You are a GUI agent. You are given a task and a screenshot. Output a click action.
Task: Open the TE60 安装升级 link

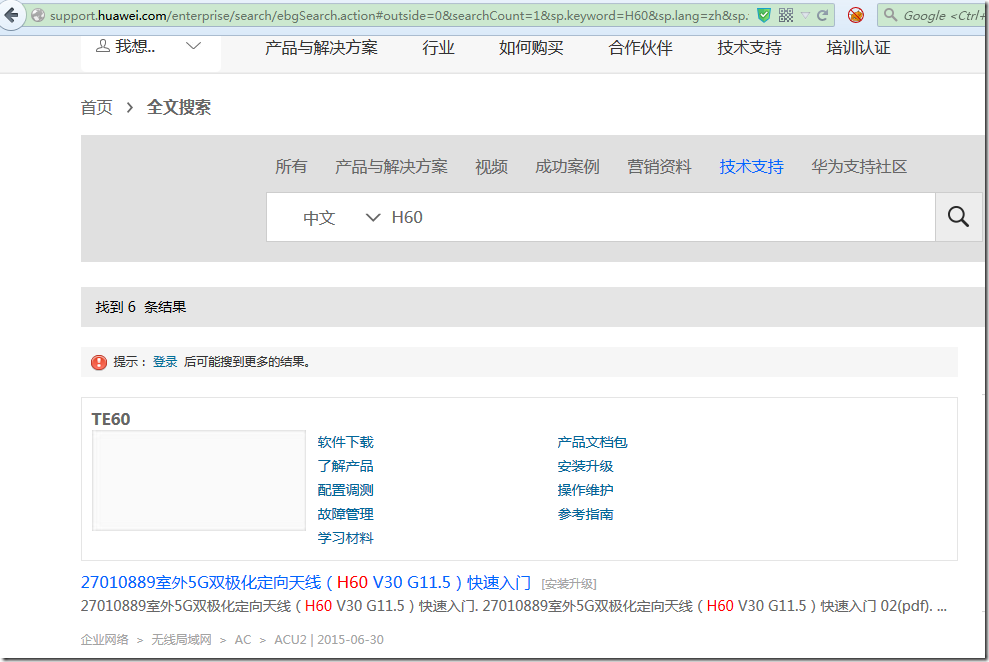[585, 466]
